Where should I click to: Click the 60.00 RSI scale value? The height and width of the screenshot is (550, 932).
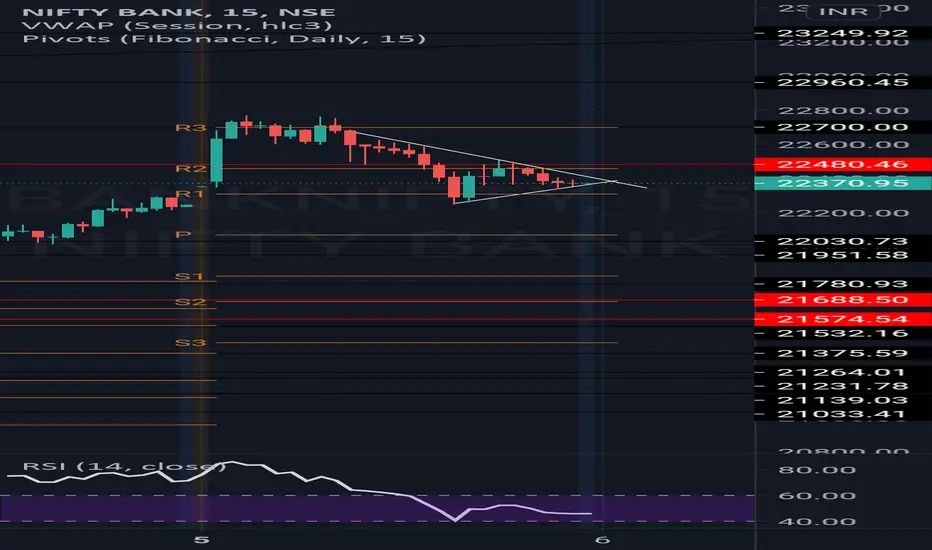pyautogui.click(x=817, y=496)
